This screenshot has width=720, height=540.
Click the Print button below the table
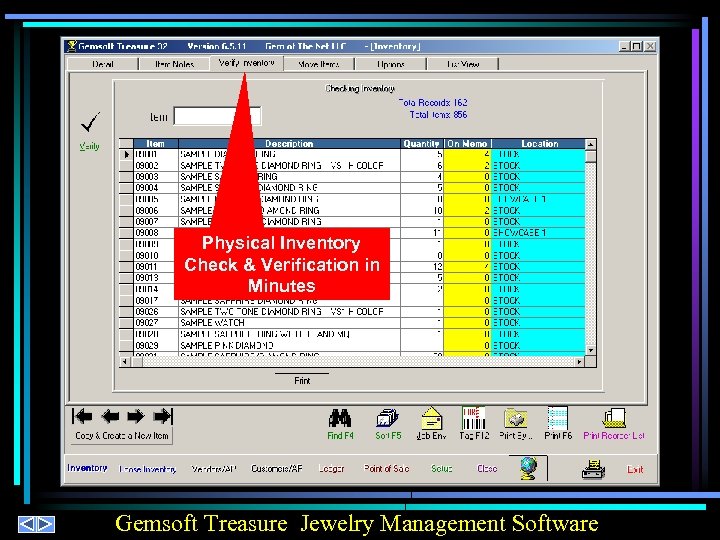click(x=302, y=381)
